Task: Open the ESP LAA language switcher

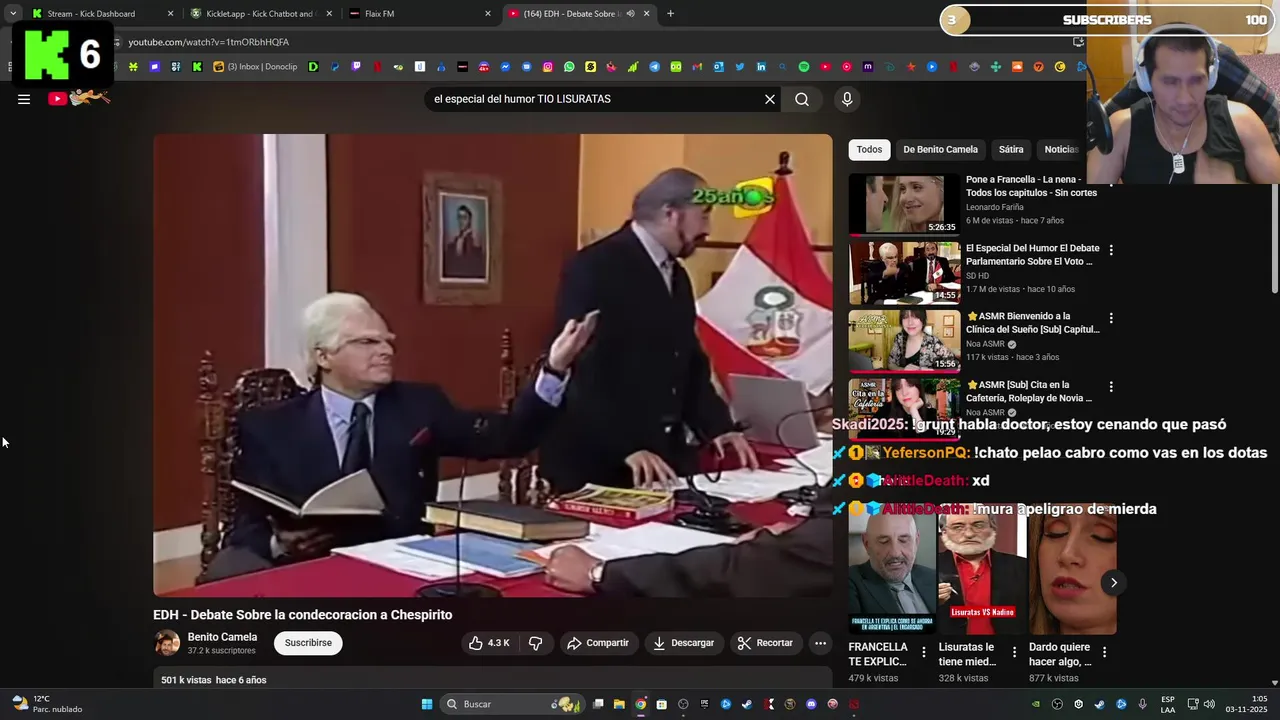Action: [1168, 704]
